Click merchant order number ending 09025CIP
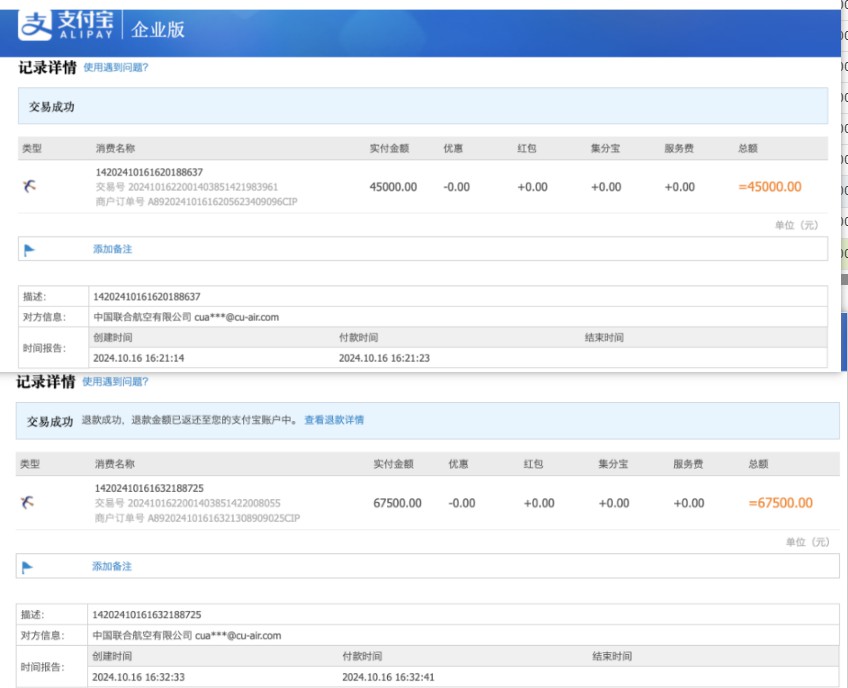This screenshot has width=848, height=688. click(197, 518)
